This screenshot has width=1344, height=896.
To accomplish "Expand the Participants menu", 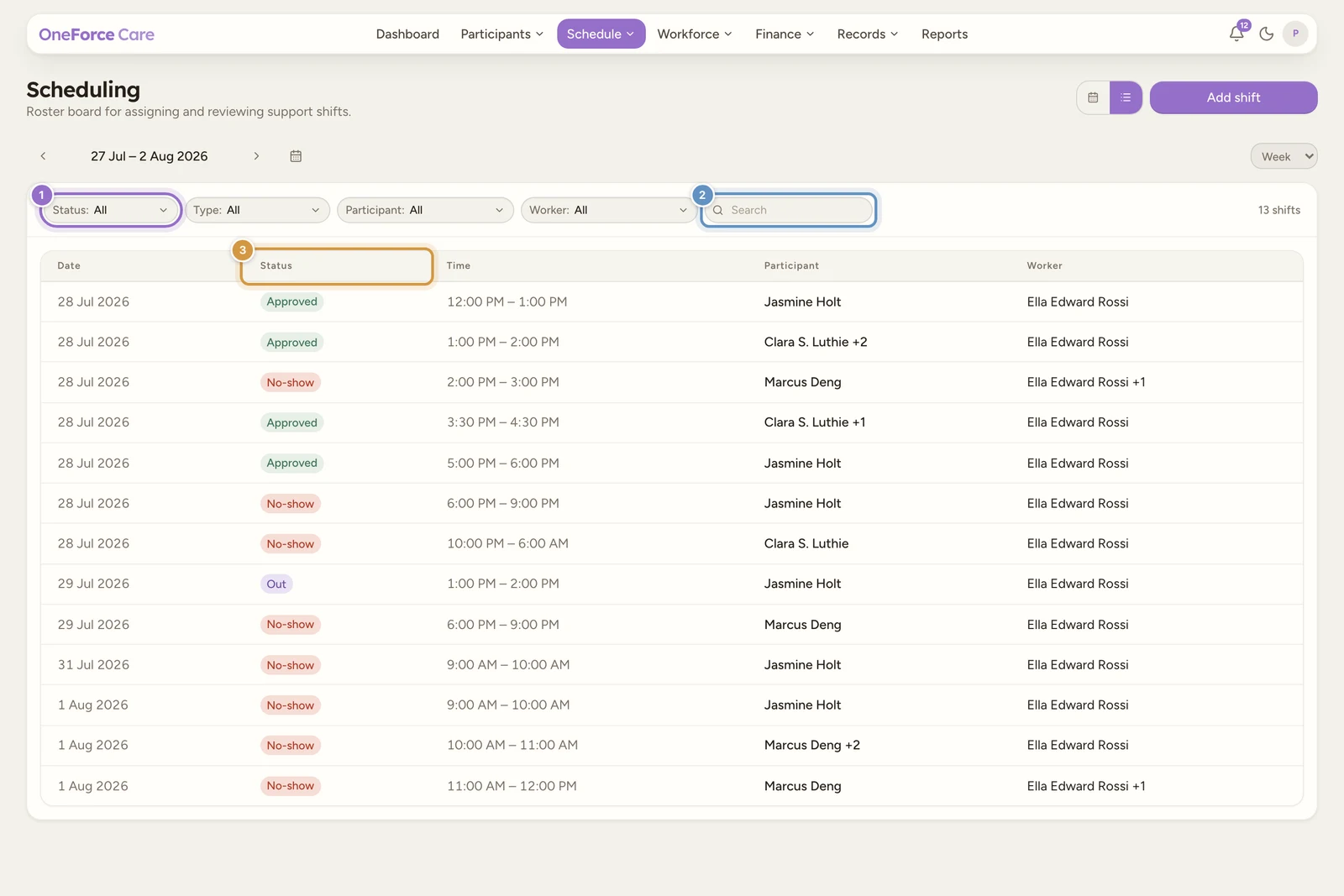I will [x=501, y=34].
